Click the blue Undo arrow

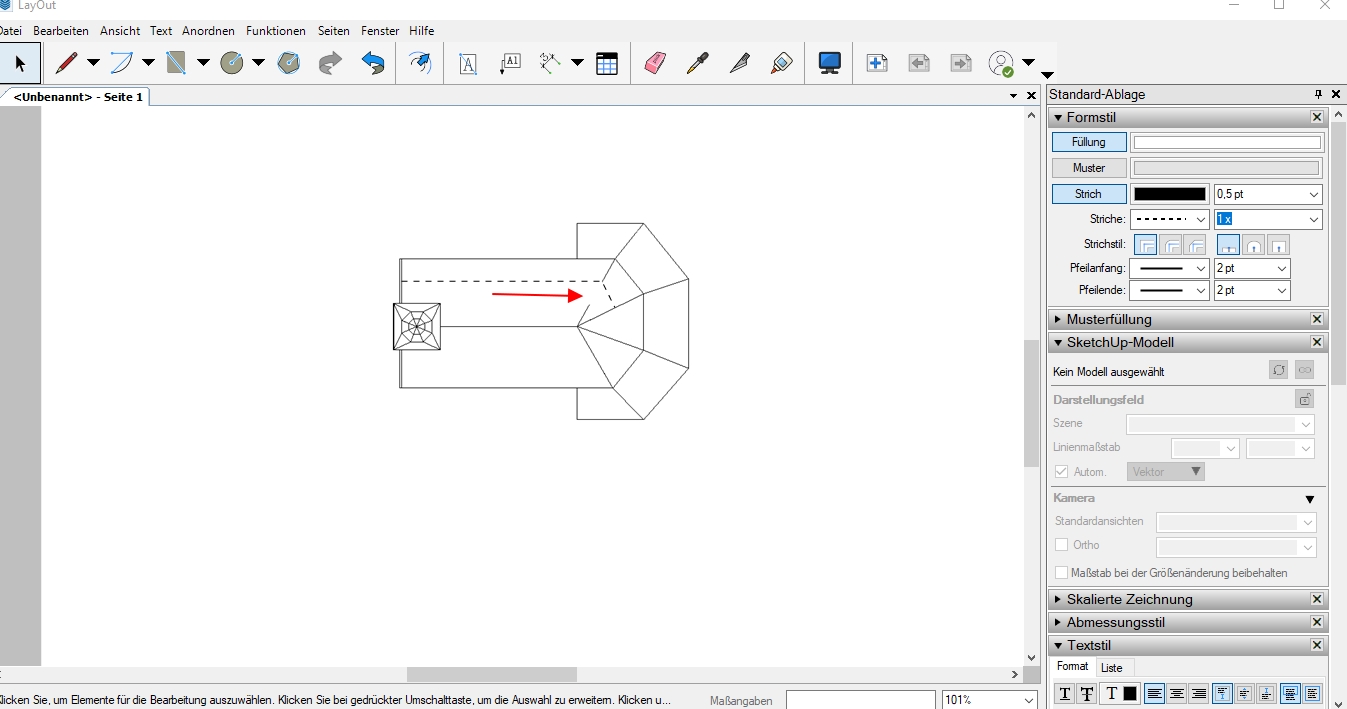tap(373, 64)
